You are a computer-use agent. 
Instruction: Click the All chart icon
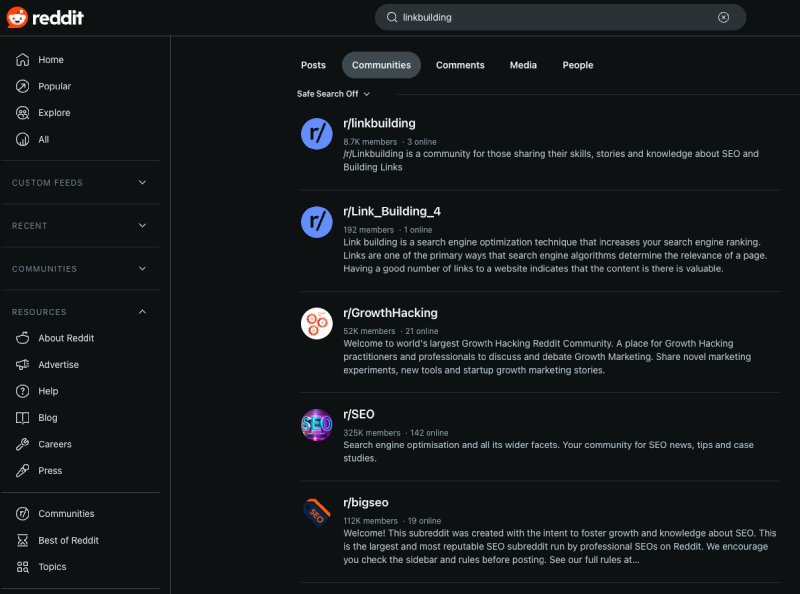(22, 139)
